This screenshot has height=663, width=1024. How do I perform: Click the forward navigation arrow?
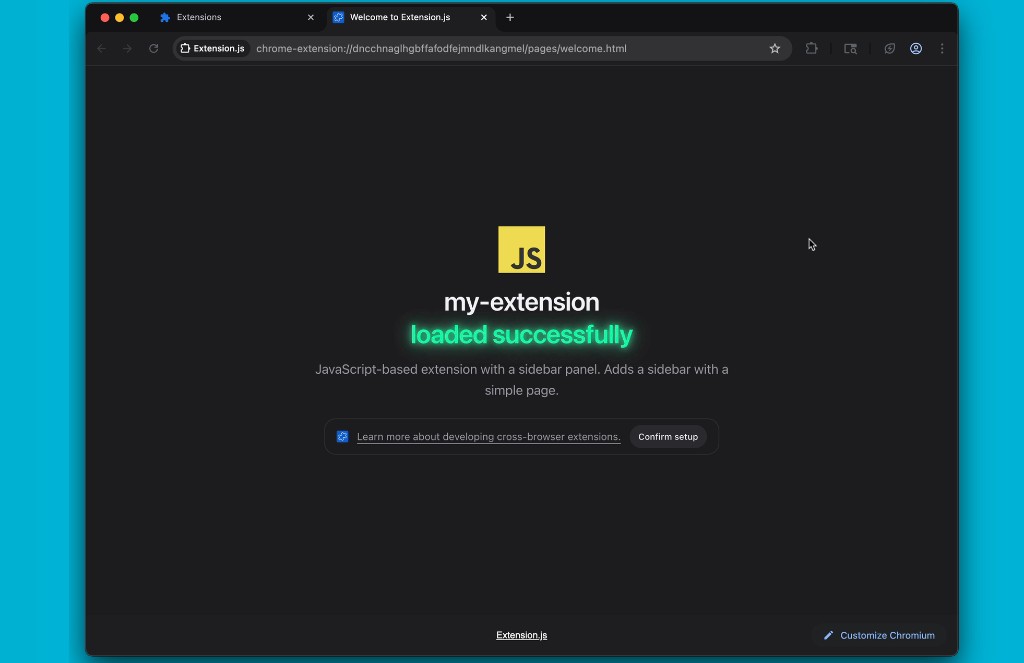[127, 48]
